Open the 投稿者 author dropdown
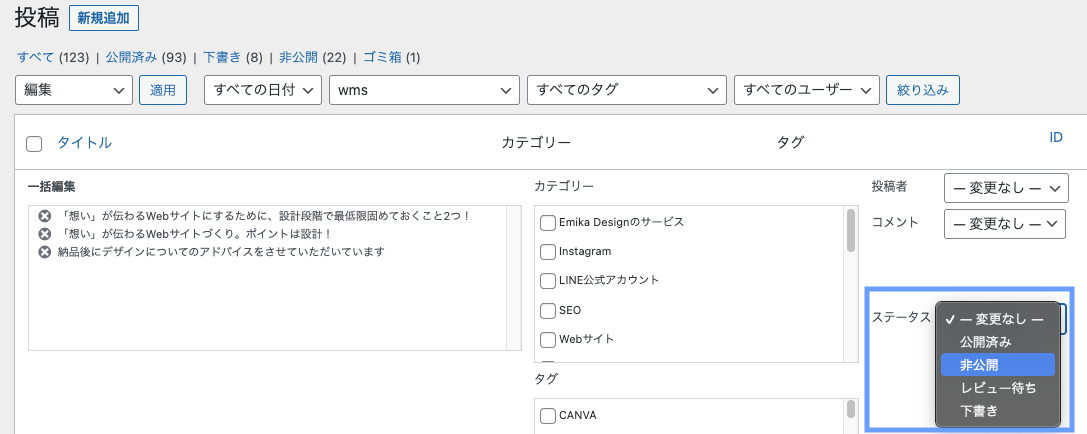Screen dimensions: 1087x434 tap(1005, 187)
